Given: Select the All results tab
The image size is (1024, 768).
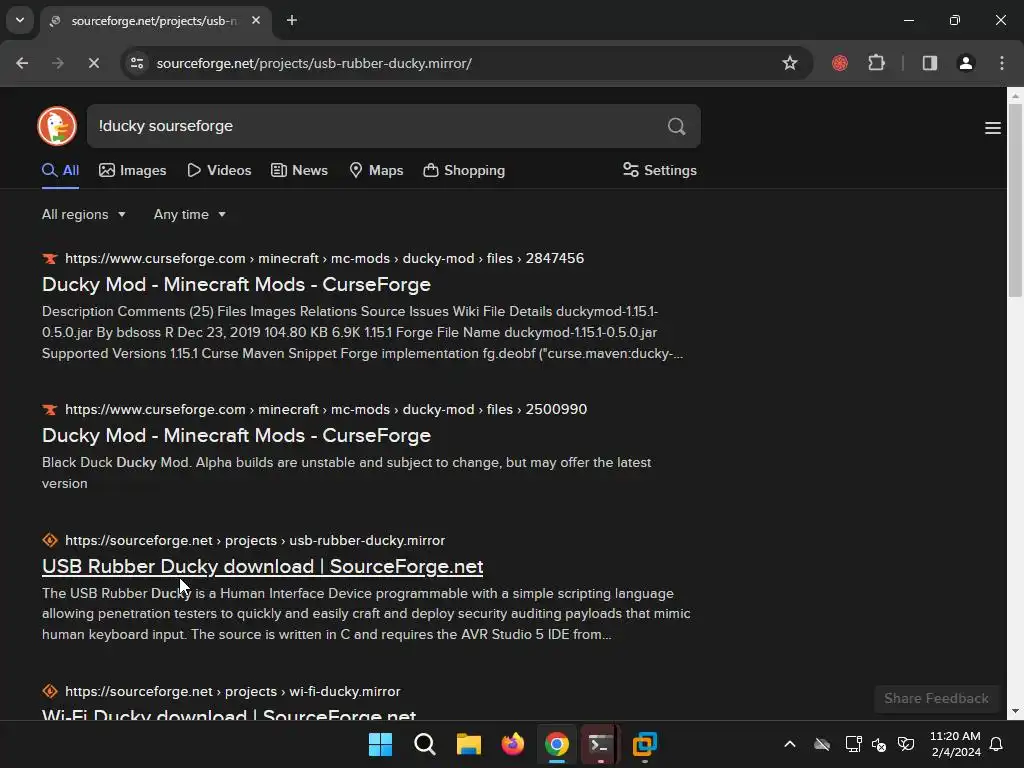Looking at the screenshot, I should click(61, 170).
